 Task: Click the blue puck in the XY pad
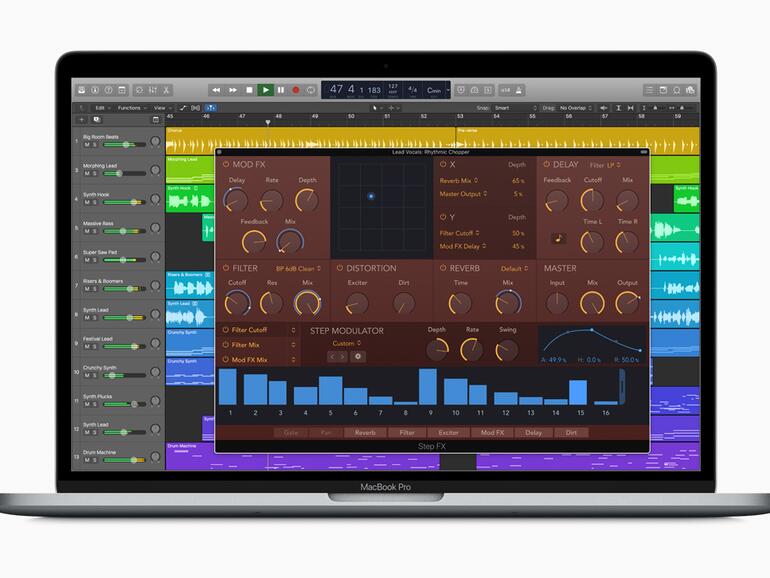point(371,196)
